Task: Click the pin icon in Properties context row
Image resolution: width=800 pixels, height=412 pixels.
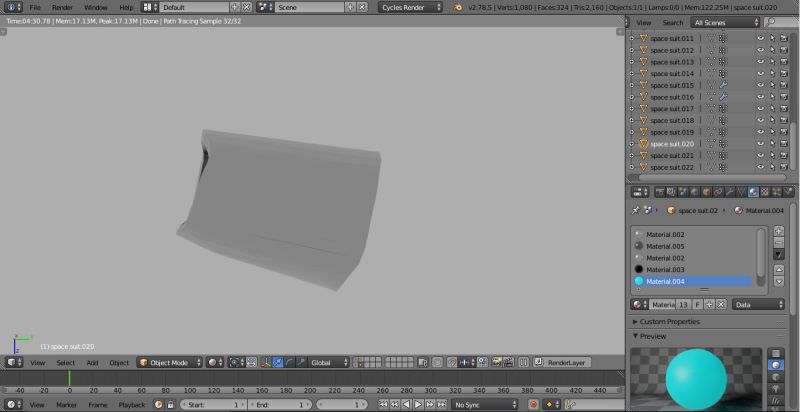Action: pyautogui.click(x=636, y=210)
